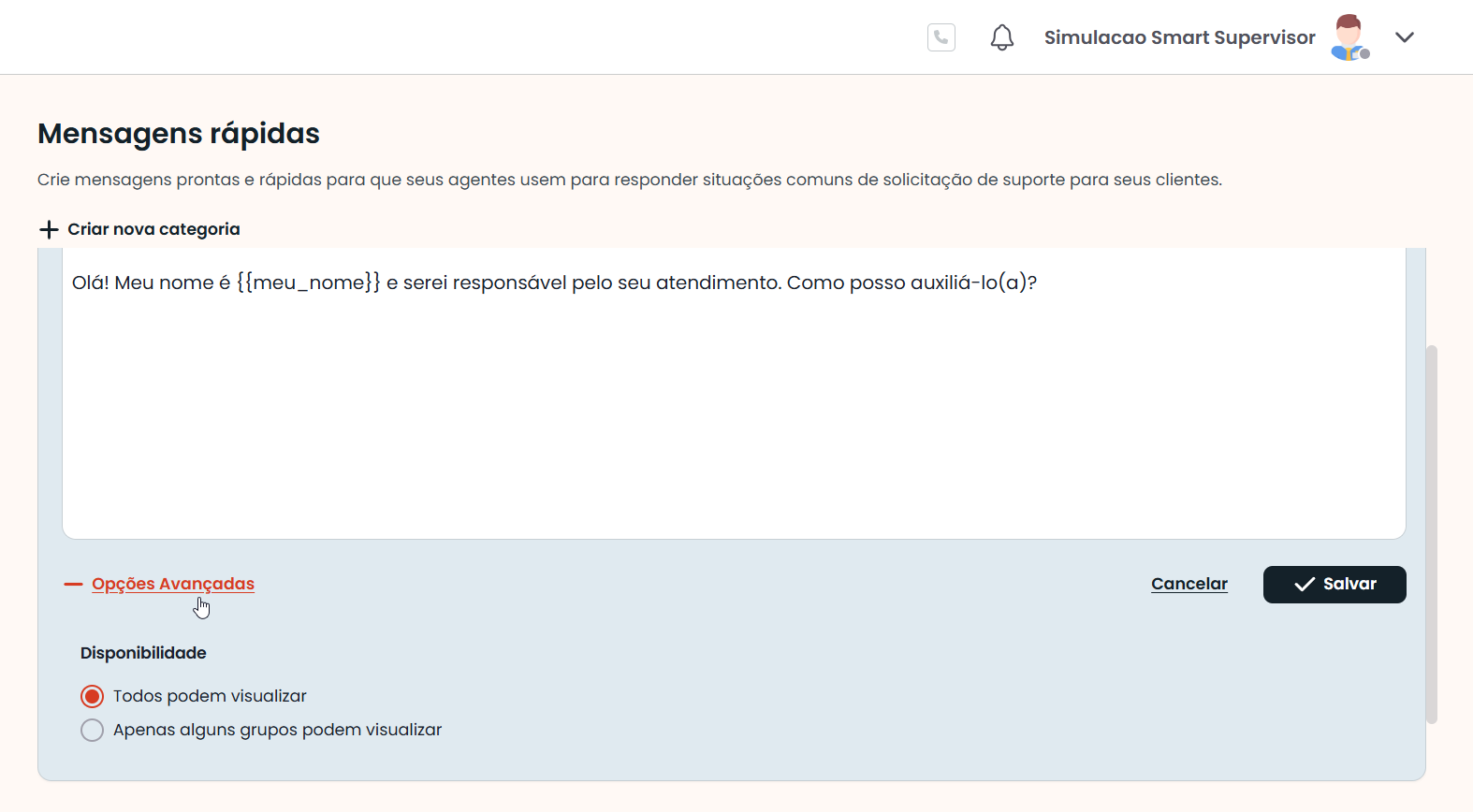Click the vertical scrollbar on the right
The image size is (1473, 812).
1431,533
